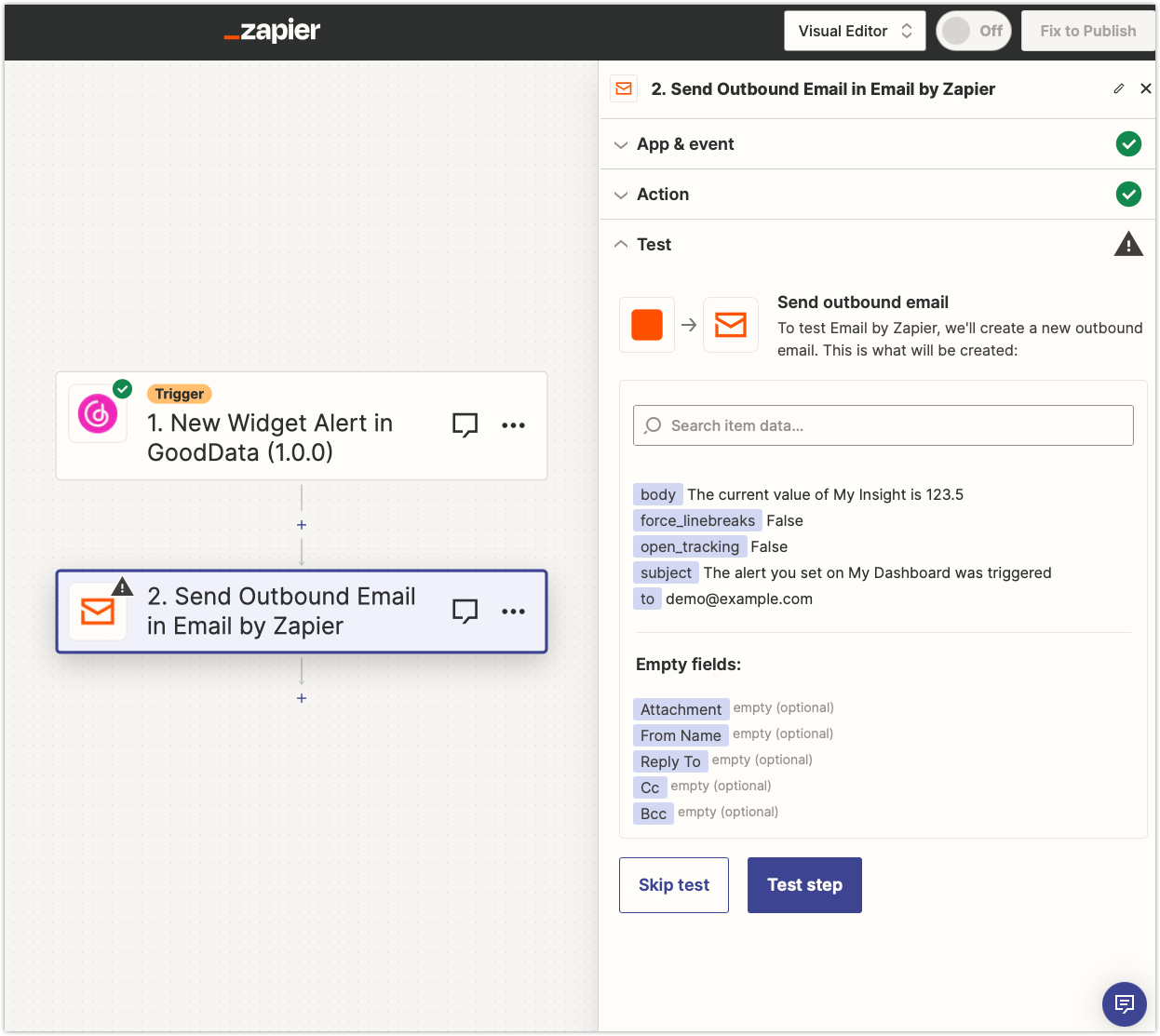Click the Reply To empty field tag
Viewport: 1160px width, 1036px height.
670,761
